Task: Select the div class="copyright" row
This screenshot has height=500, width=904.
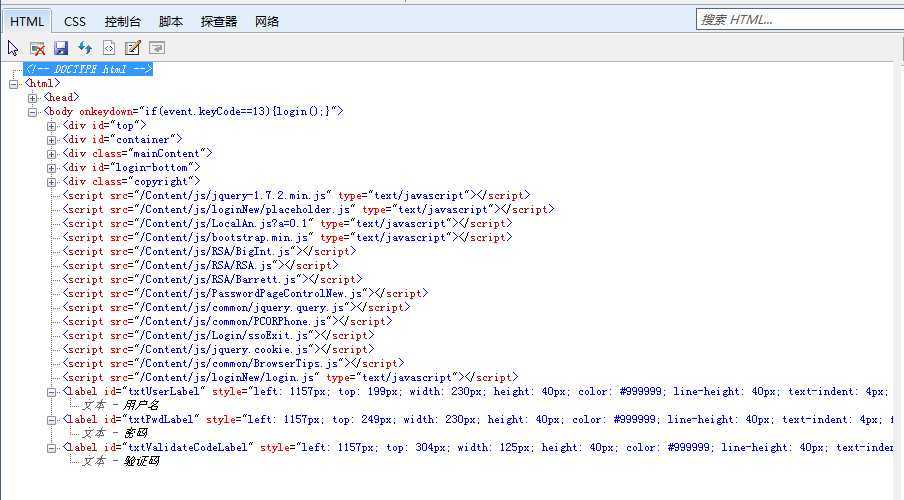Action: (131, 181)
